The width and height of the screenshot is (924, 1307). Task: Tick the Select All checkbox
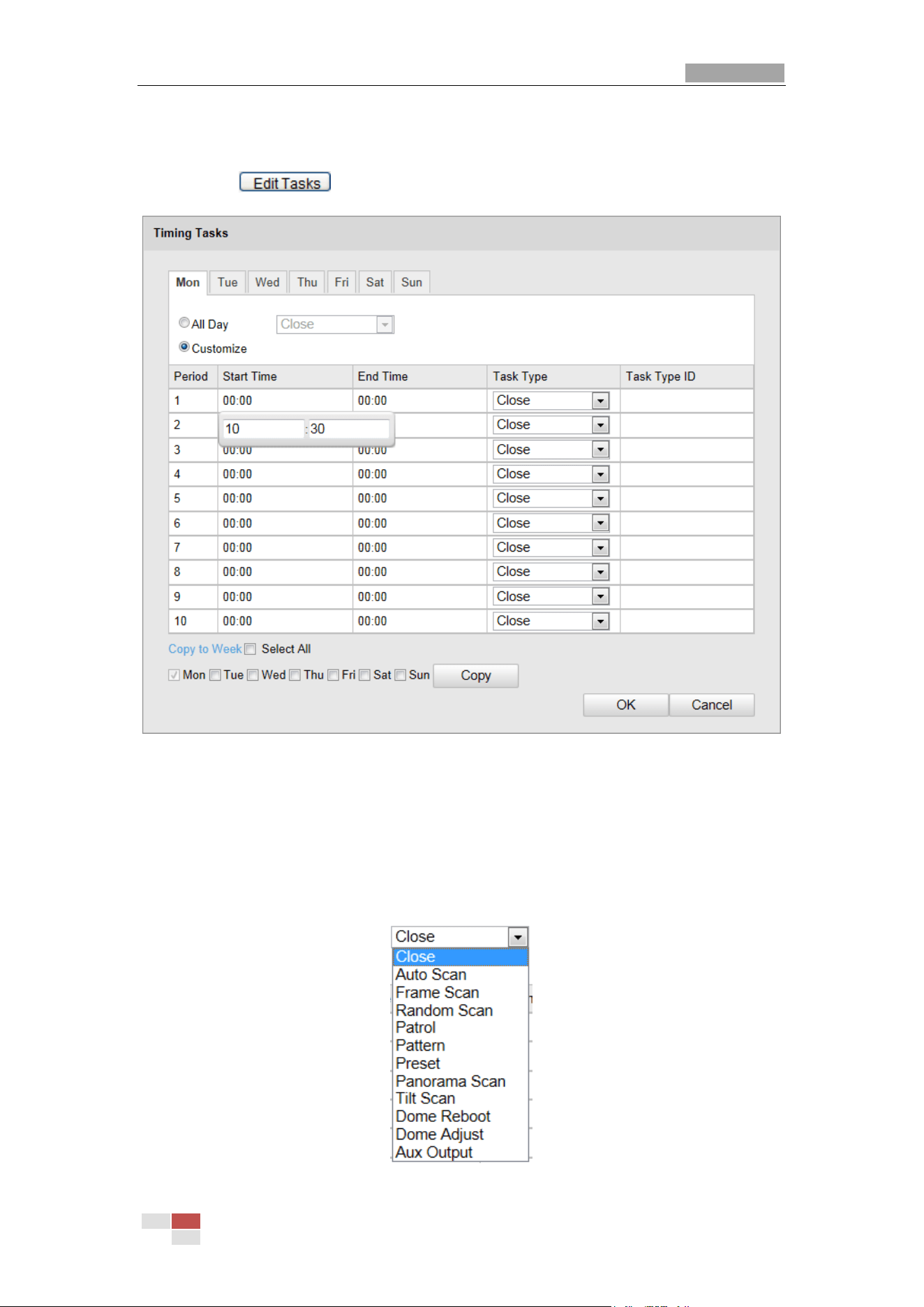pyautogui.click(x=251, y=649)
